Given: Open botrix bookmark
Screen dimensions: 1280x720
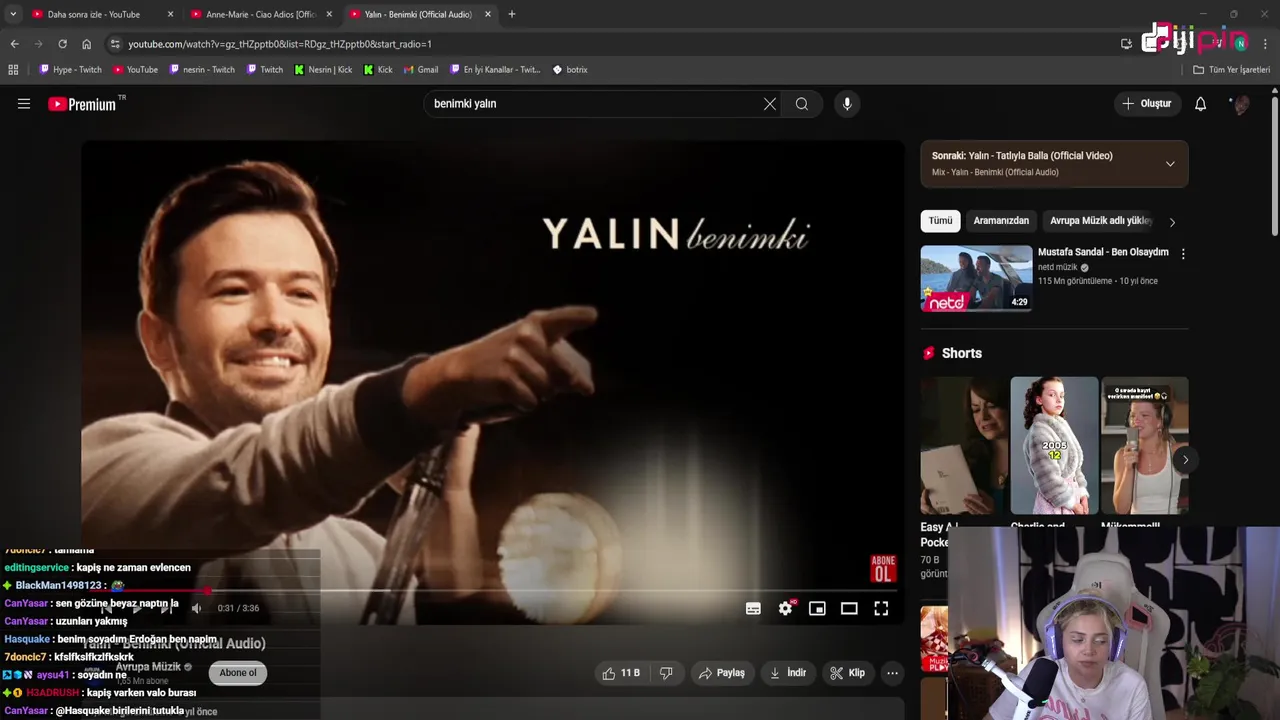Looking at the screenshot, I should tap(570, 70).
